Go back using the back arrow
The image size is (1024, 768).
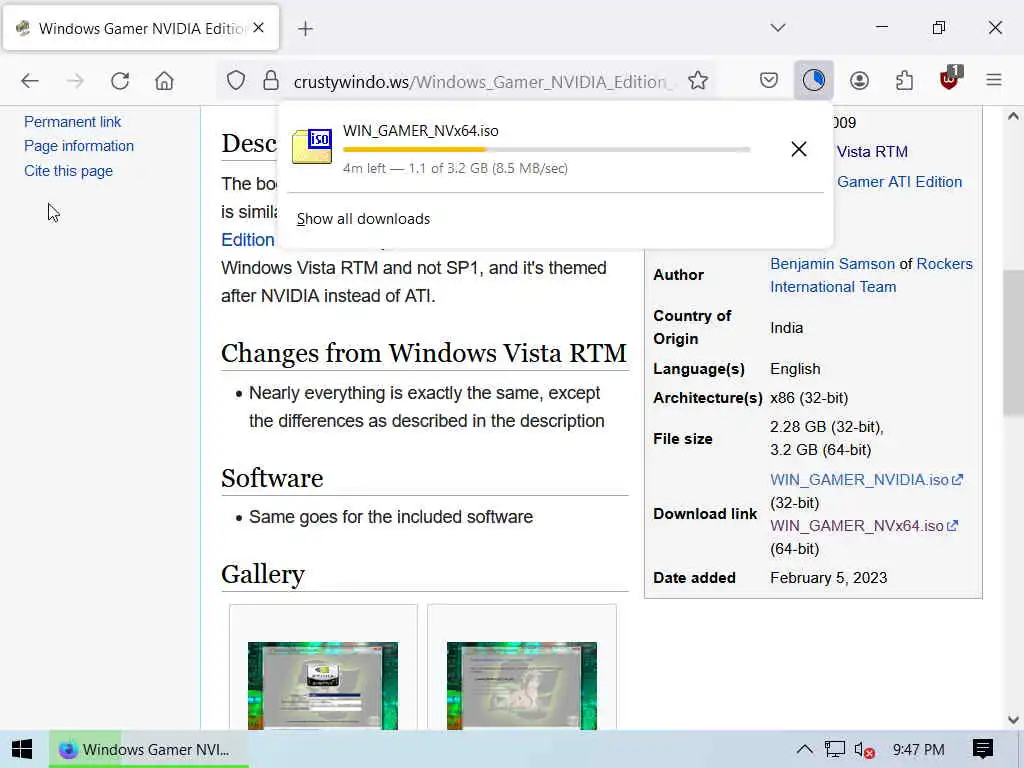[30, 81]
